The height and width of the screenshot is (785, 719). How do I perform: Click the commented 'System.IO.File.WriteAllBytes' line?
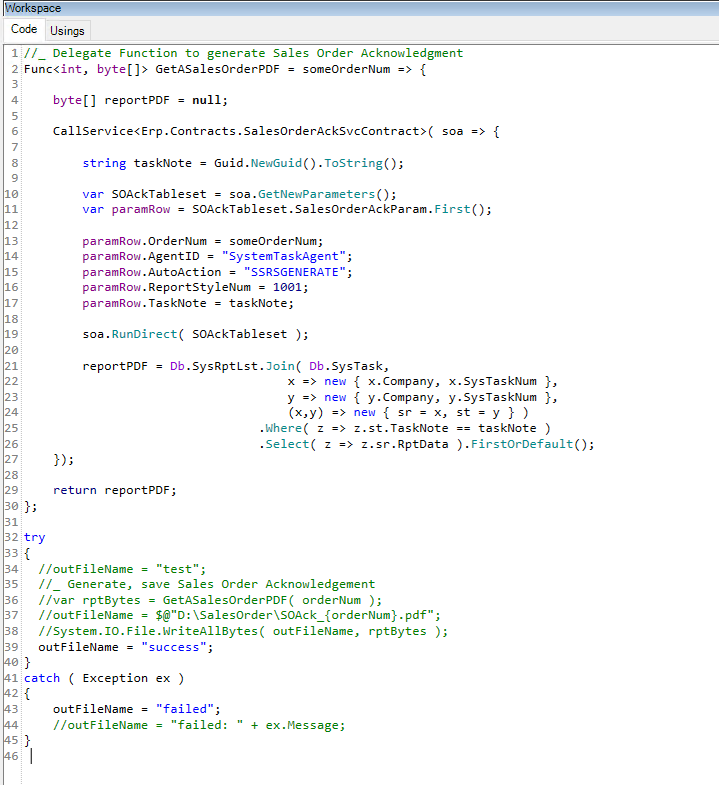pyautogui.click(x=243, y=631)
